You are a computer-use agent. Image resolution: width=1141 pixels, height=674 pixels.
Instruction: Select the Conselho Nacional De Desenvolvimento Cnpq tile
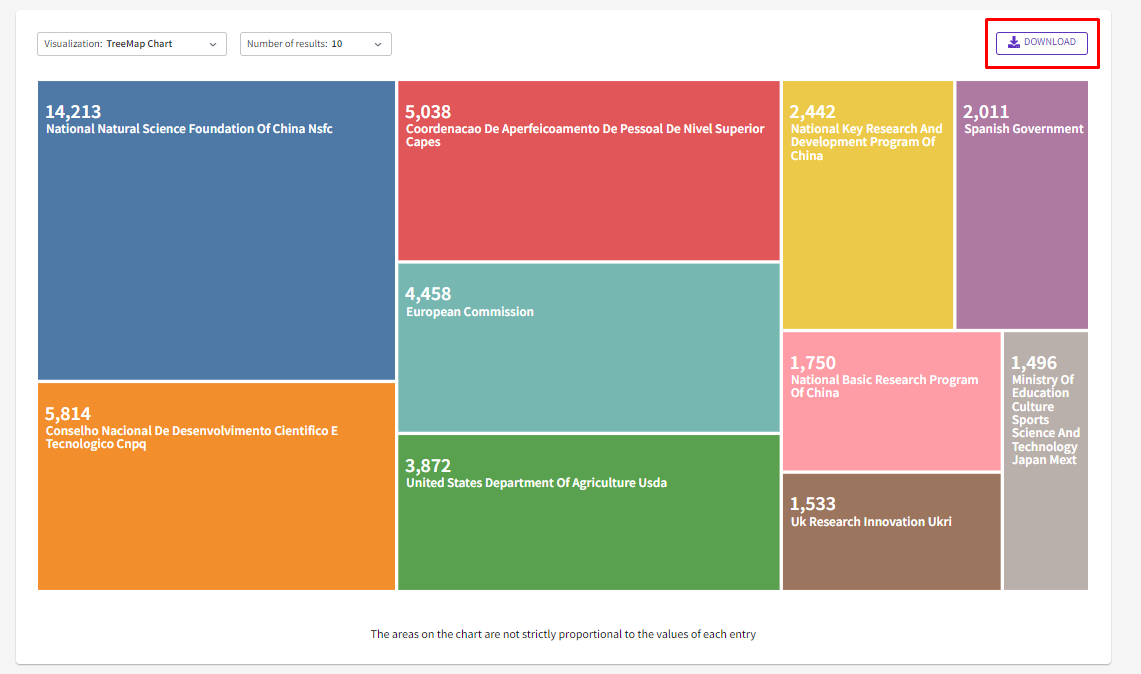pyautogui.click(x=216, y=486)
